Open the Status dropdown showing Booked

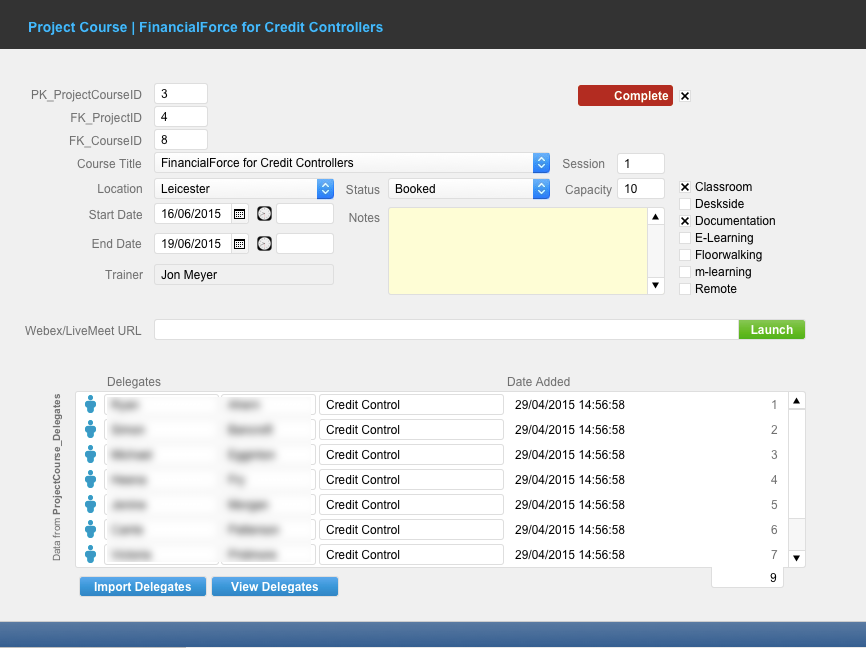pyautogui.click(x=541, y=189)
